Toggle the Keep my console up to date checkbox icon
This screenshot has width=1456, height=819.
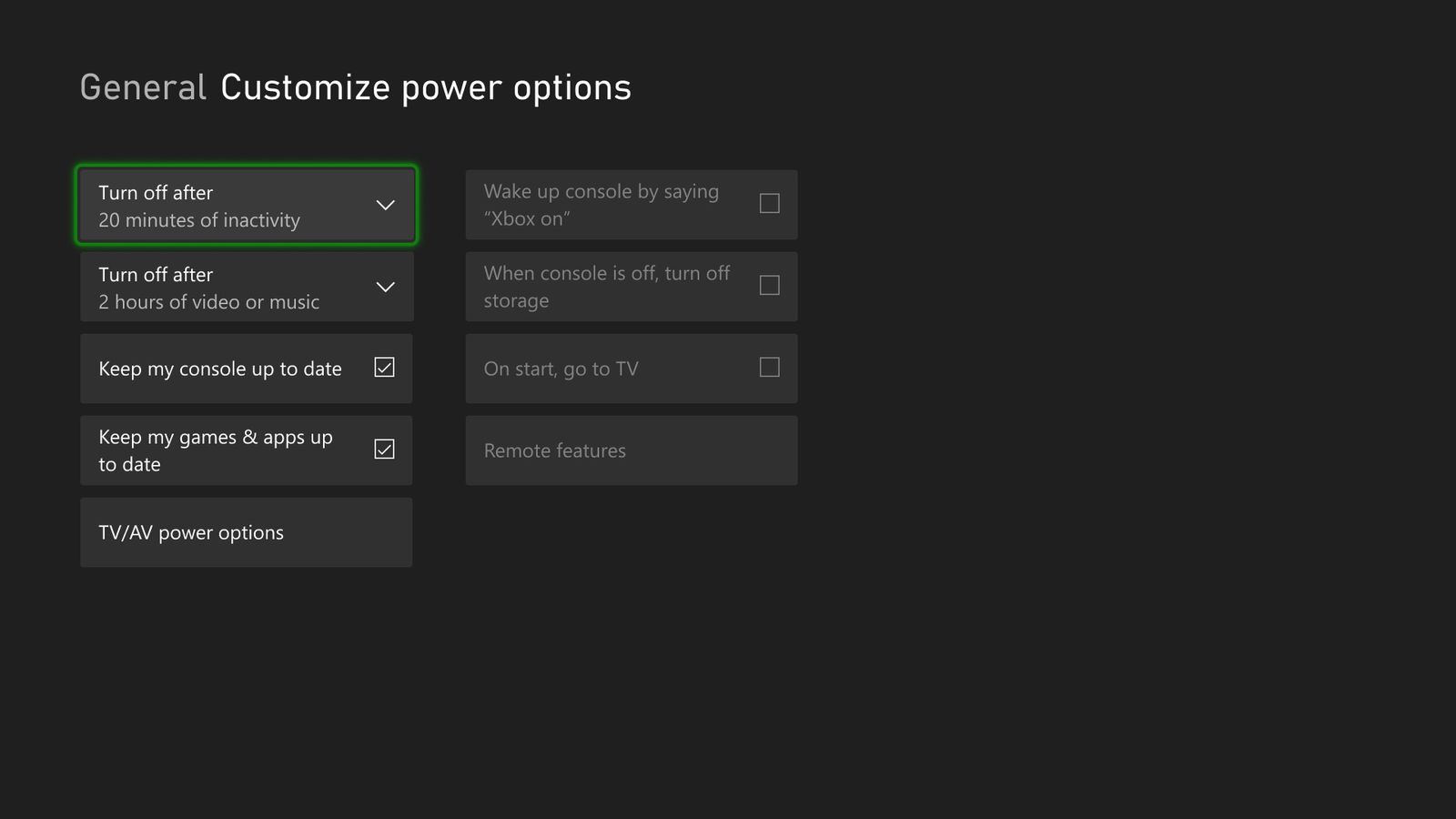tap(385, 368)
